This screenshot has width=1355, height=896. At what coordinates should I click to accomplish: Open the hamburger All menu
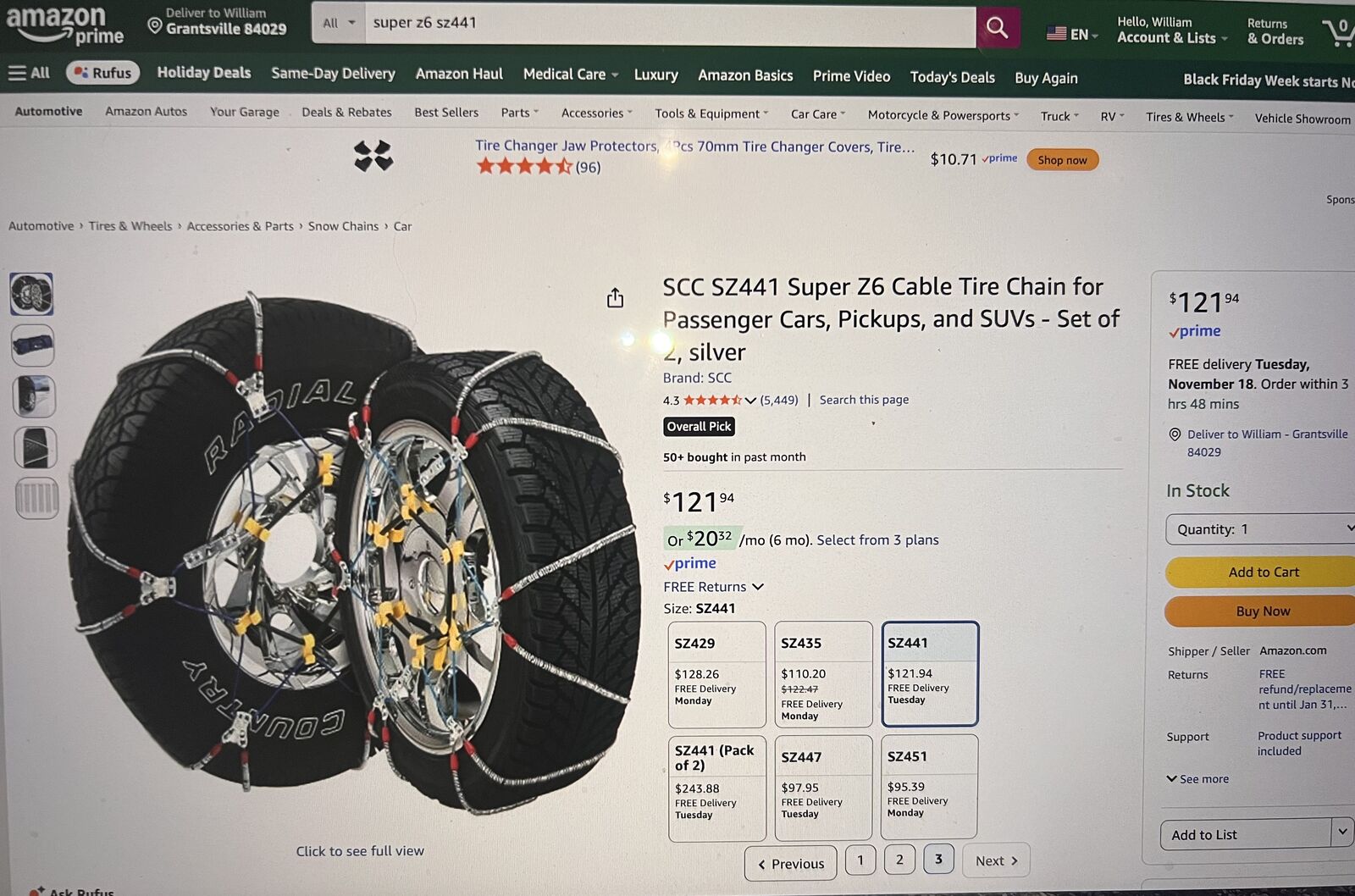pos(29,73)
